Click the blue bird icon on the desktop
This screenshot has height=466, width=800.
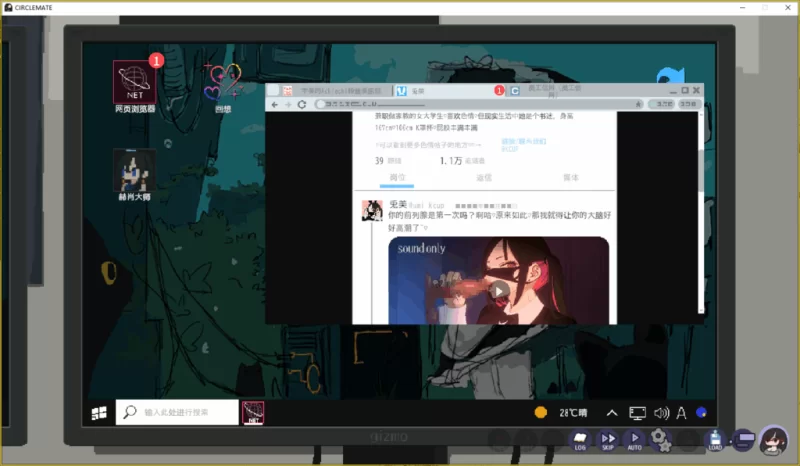click(671, 76)
